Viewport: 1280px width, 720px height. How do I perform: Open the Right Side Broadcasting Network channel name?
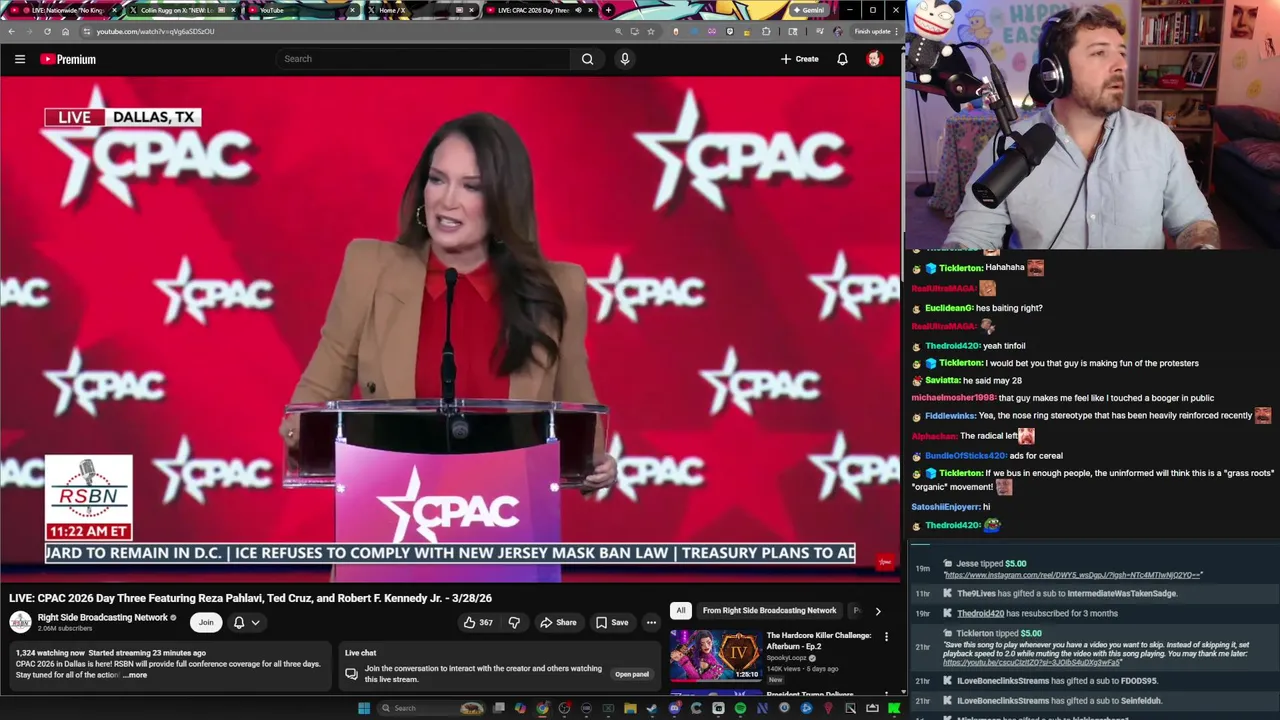pyautogui.click(x=103, y=618)
